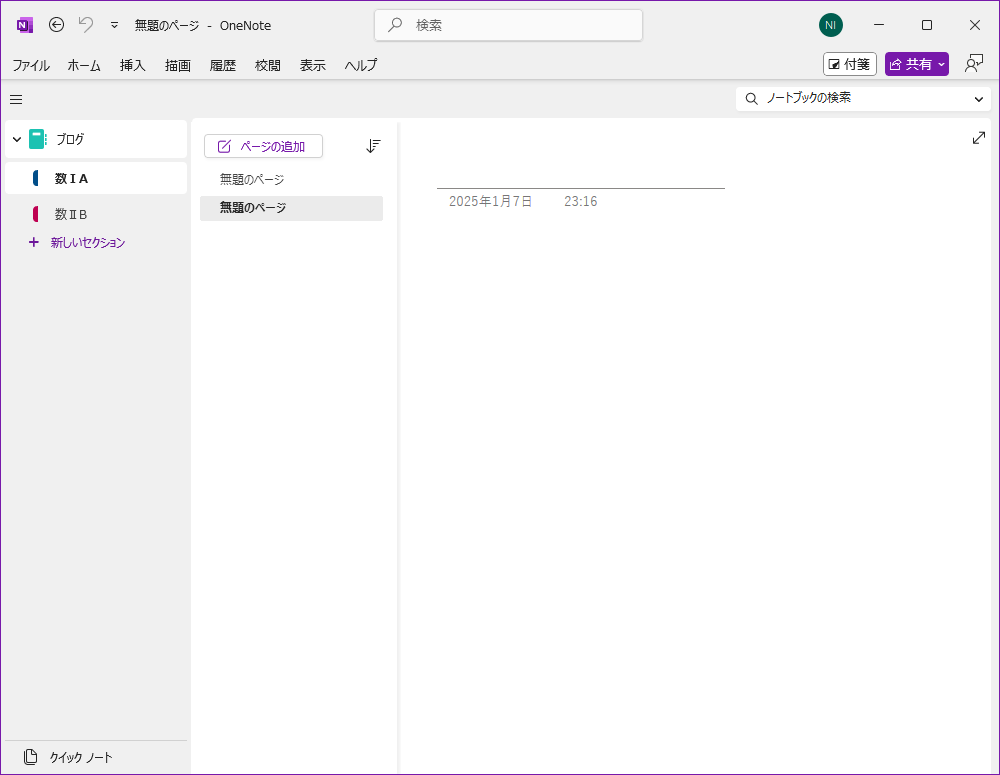Open the feedback person icon

(973, 64)
